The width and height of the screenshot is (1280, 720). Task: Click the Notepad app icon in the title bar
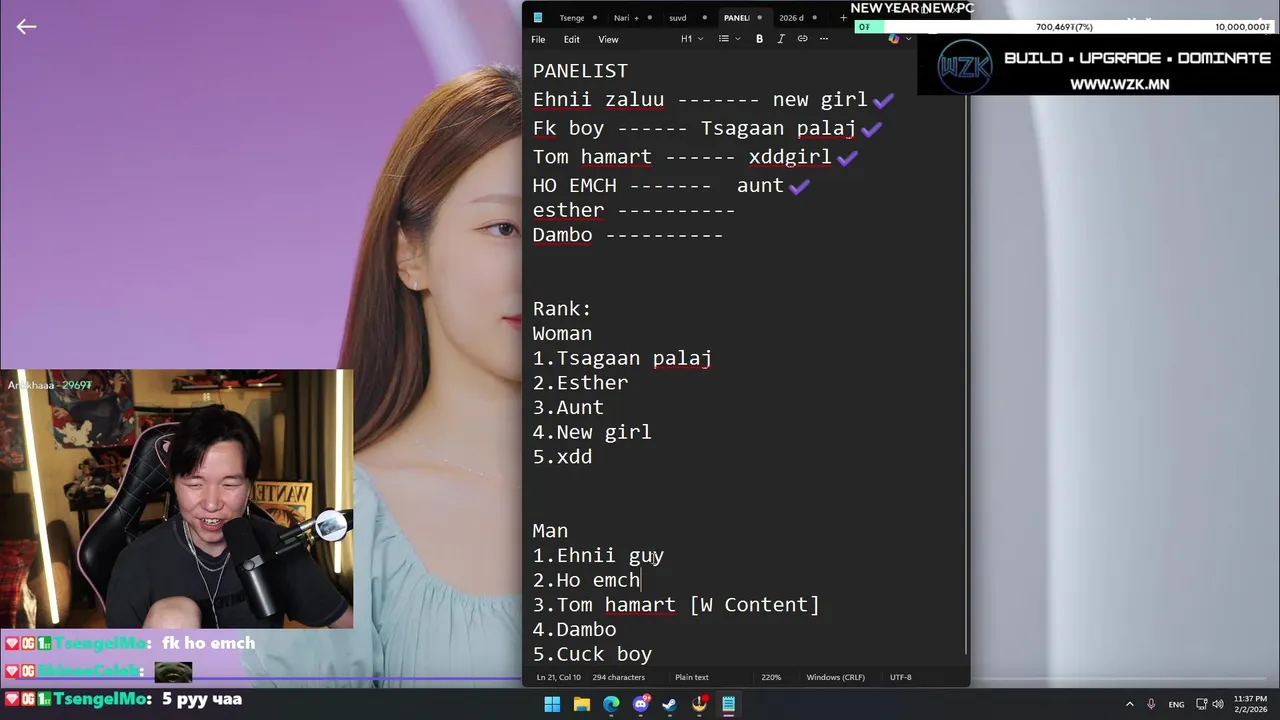(x=538, y=17)
